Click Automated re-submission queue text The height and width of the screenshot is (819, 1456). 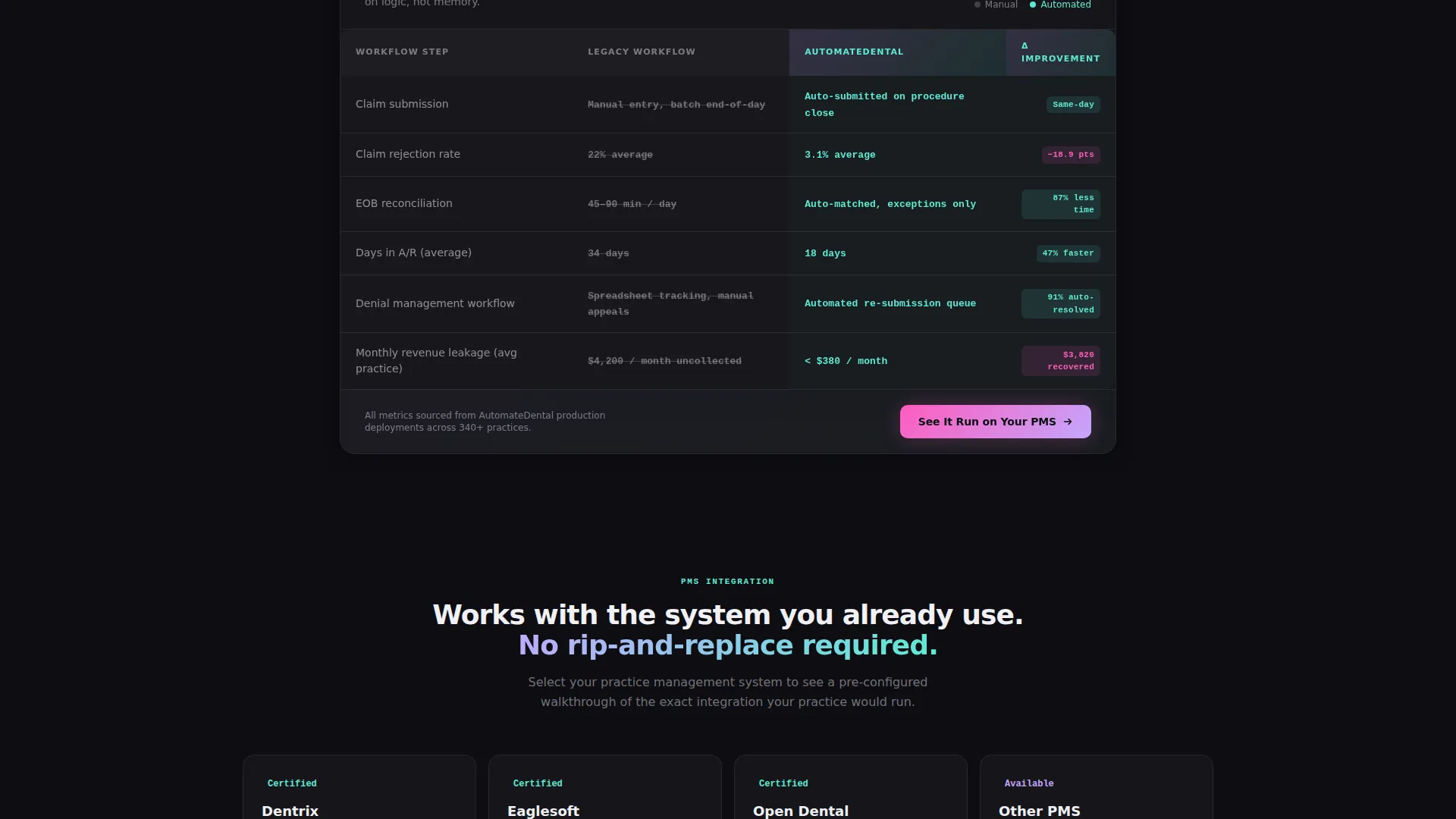click(x=890, y=303)
